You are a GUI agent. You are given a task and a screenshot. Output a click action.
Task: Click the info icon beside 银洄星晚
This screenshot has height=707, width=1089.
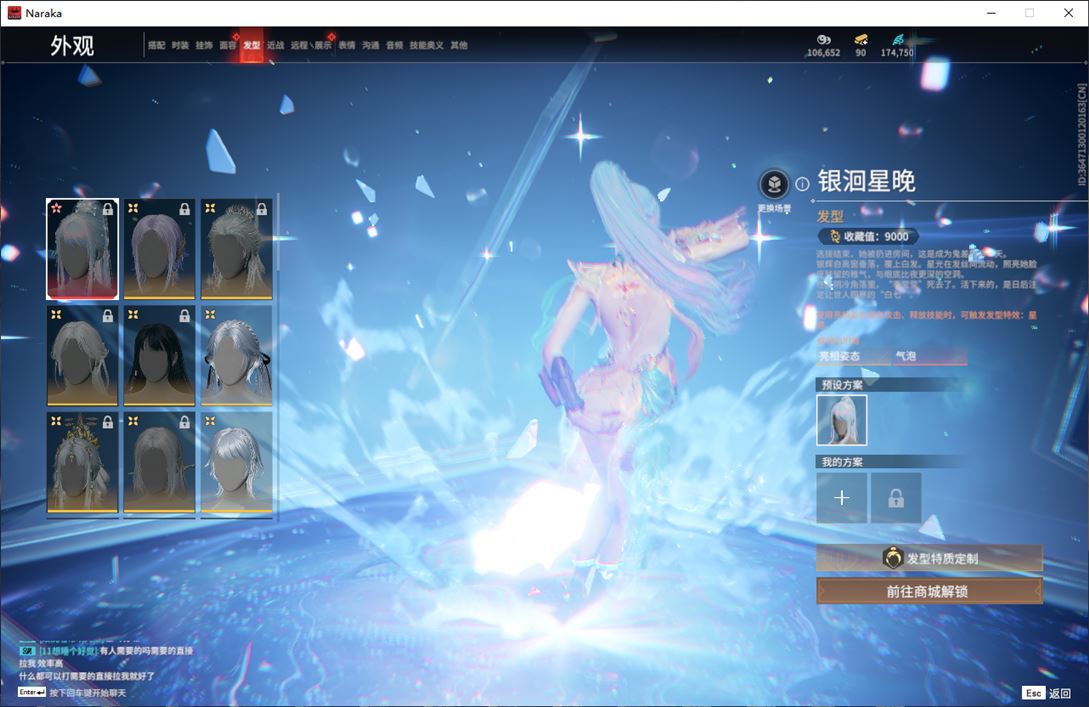click(x=802, y=184)
